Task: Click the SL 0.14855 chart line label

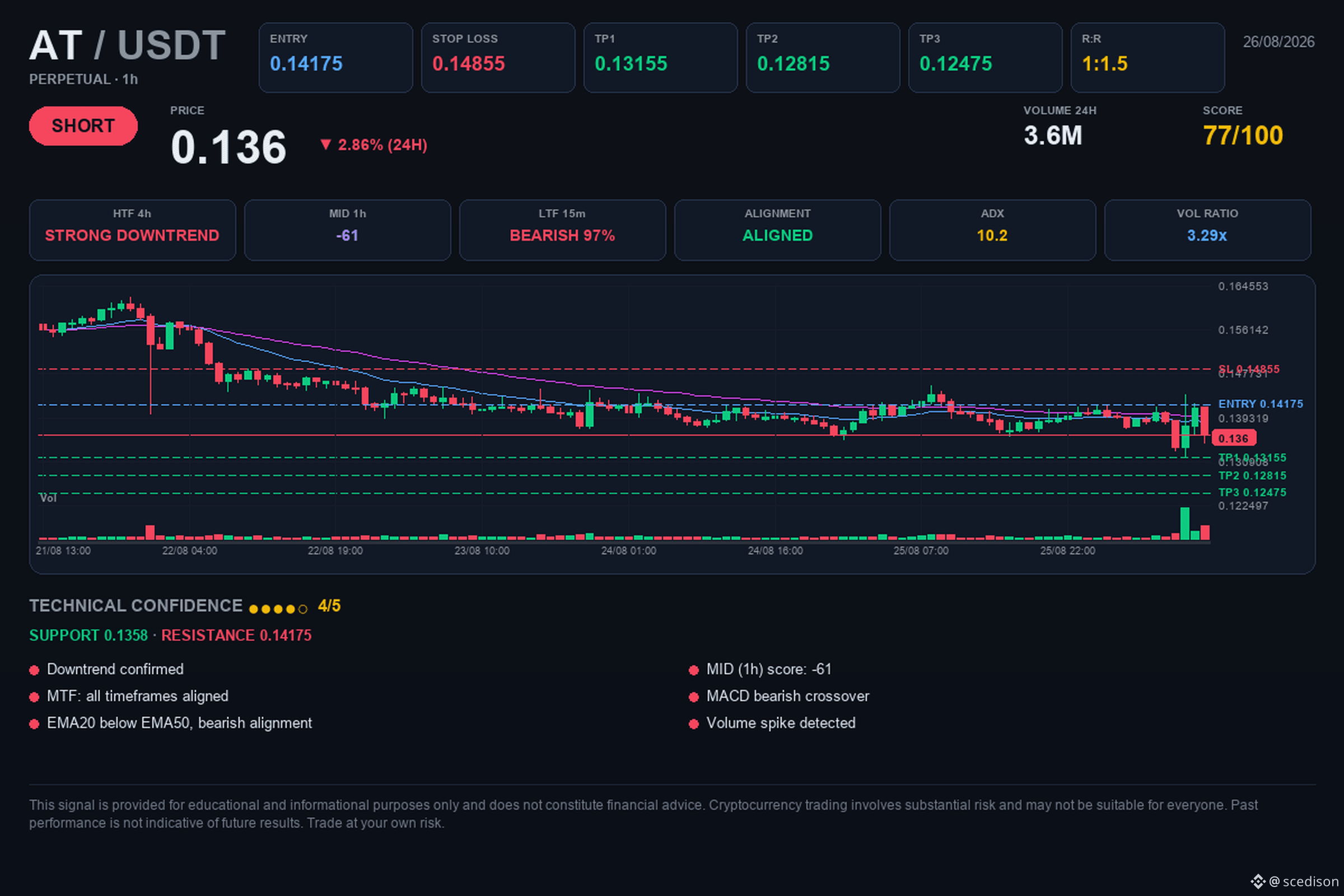Action: coord(1249,369)
